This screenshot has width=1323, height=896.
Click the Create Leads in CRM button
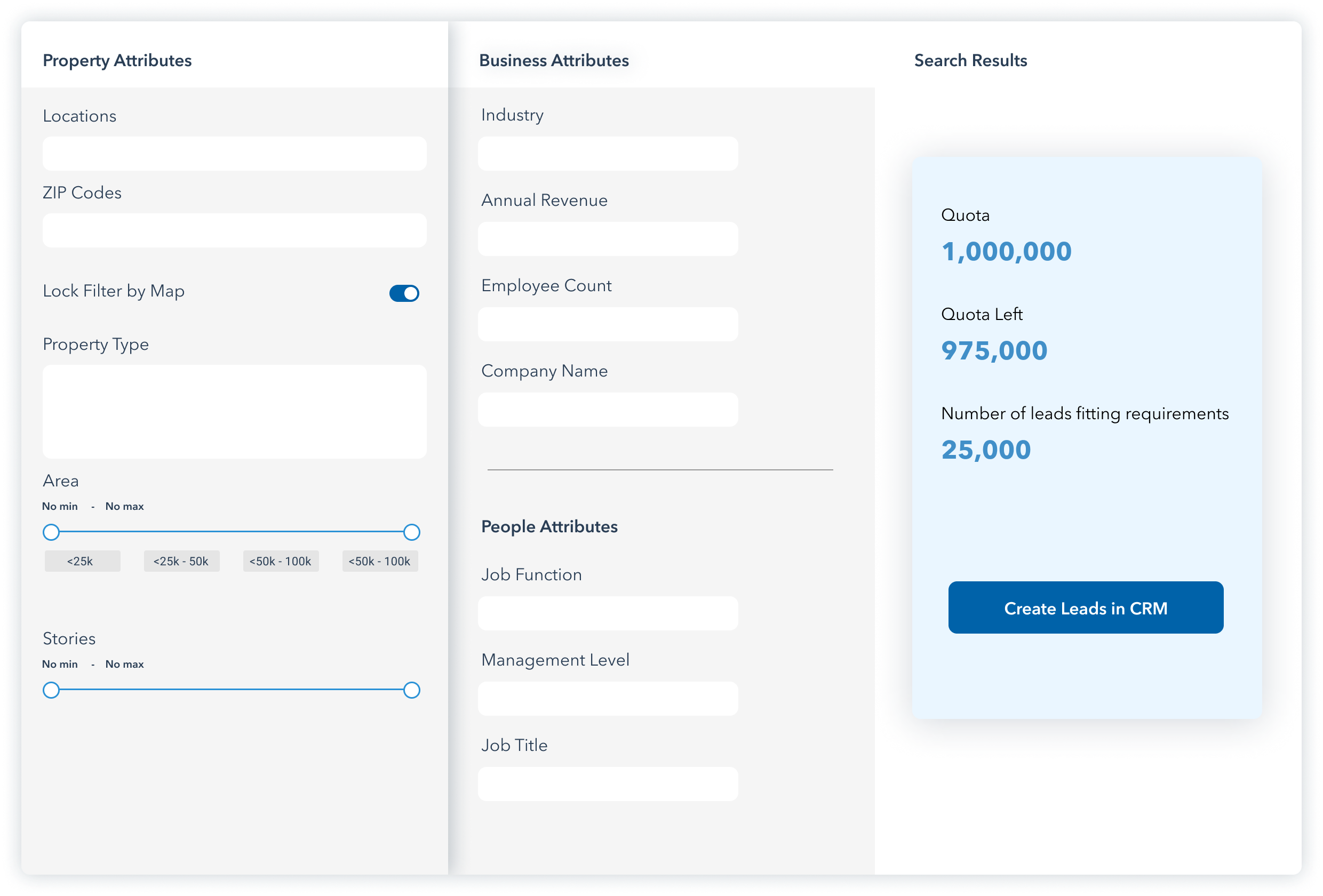point(1085,607)
